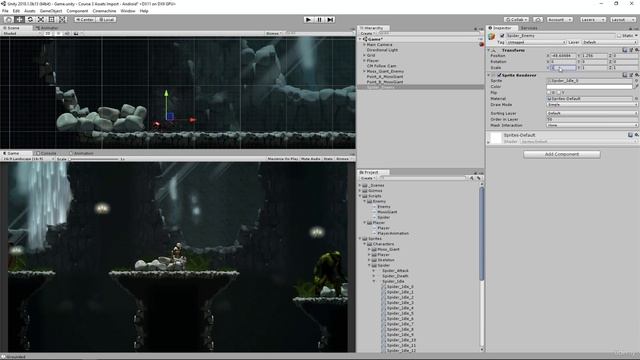Toggle Local handle rotation button

tap(106, 20)
